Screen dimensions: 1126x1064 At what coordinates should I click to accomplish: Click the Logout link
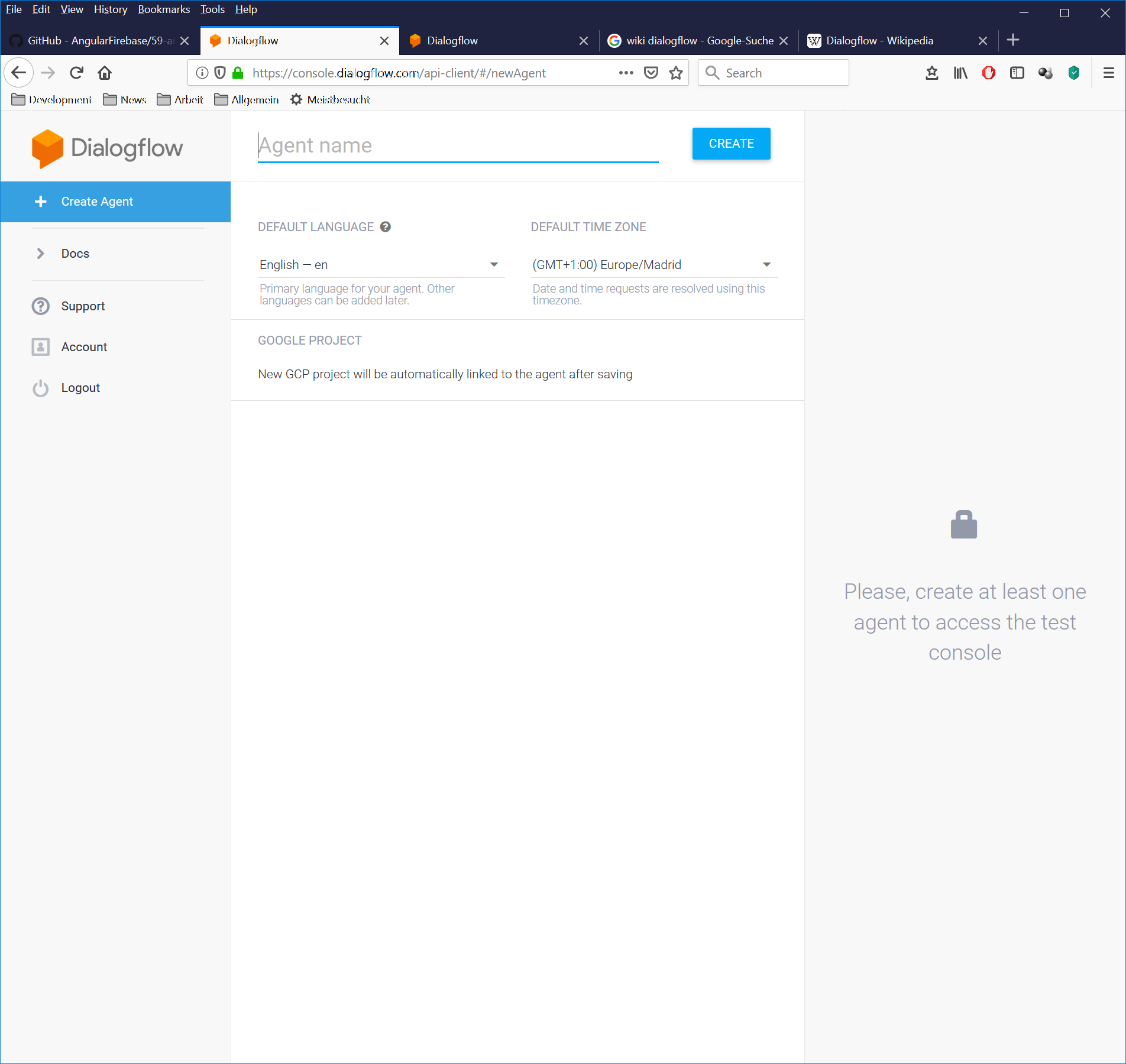click(80, 388)
